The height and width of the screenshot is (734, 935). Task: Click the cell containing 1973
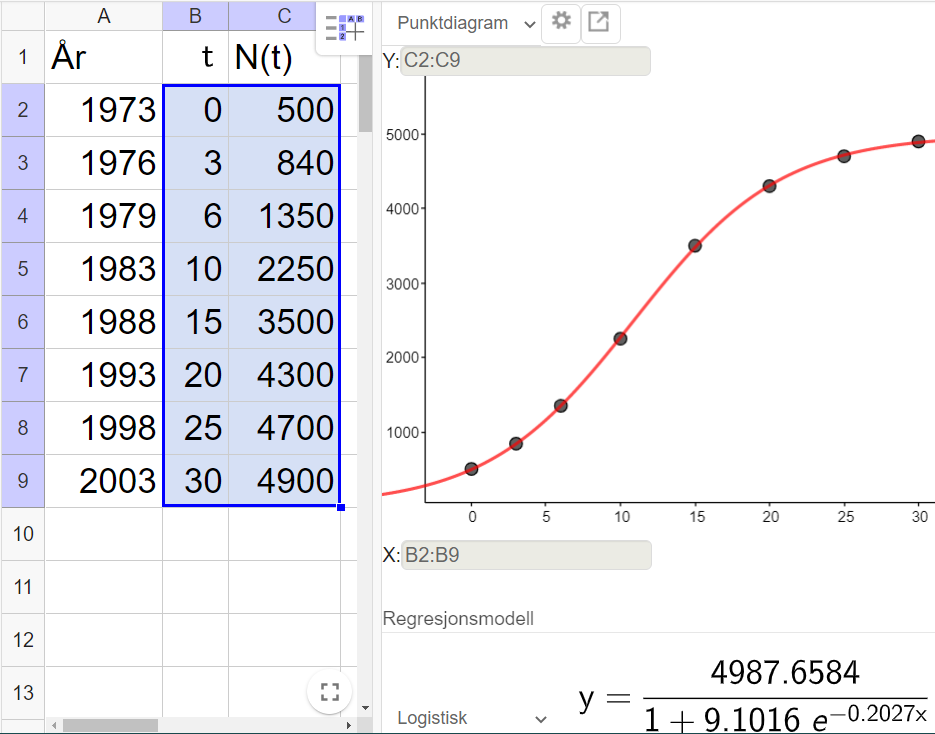(103, 110)
